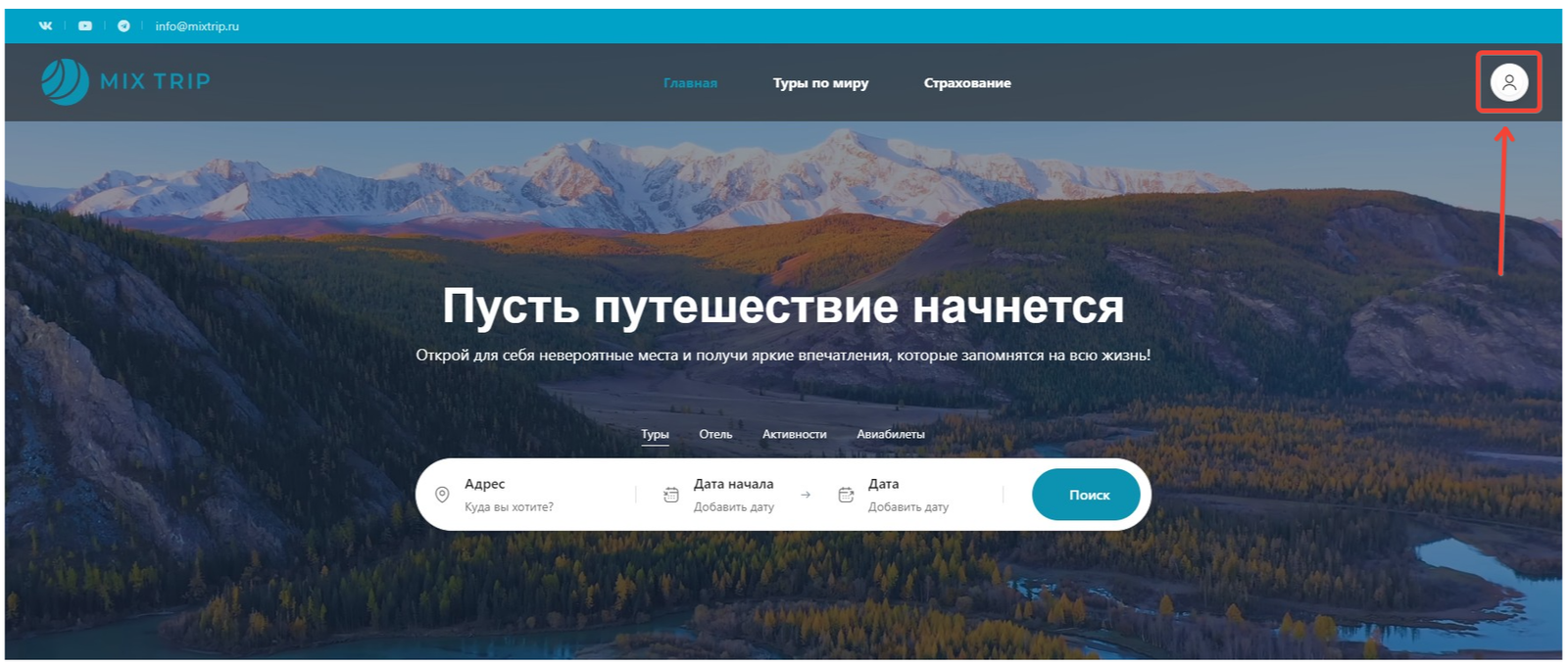Image resolution: width=1568 pixels, height=666 pixels.
Task: Click the info@mixtrip.ru email link
Action: click(x=197, y=26)
